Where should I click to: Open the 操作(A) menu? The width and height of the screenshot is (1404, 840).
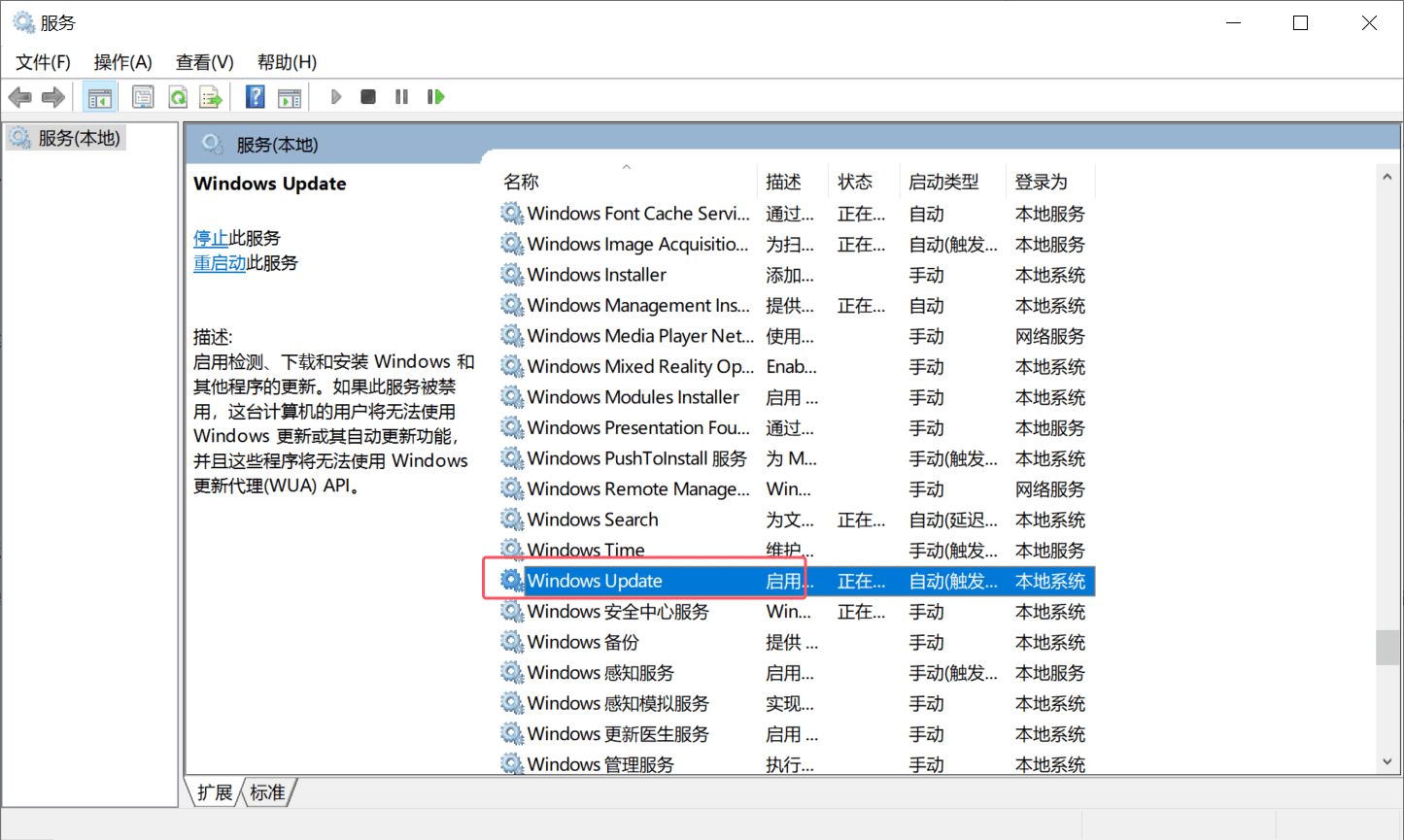[x=122, y=62]
